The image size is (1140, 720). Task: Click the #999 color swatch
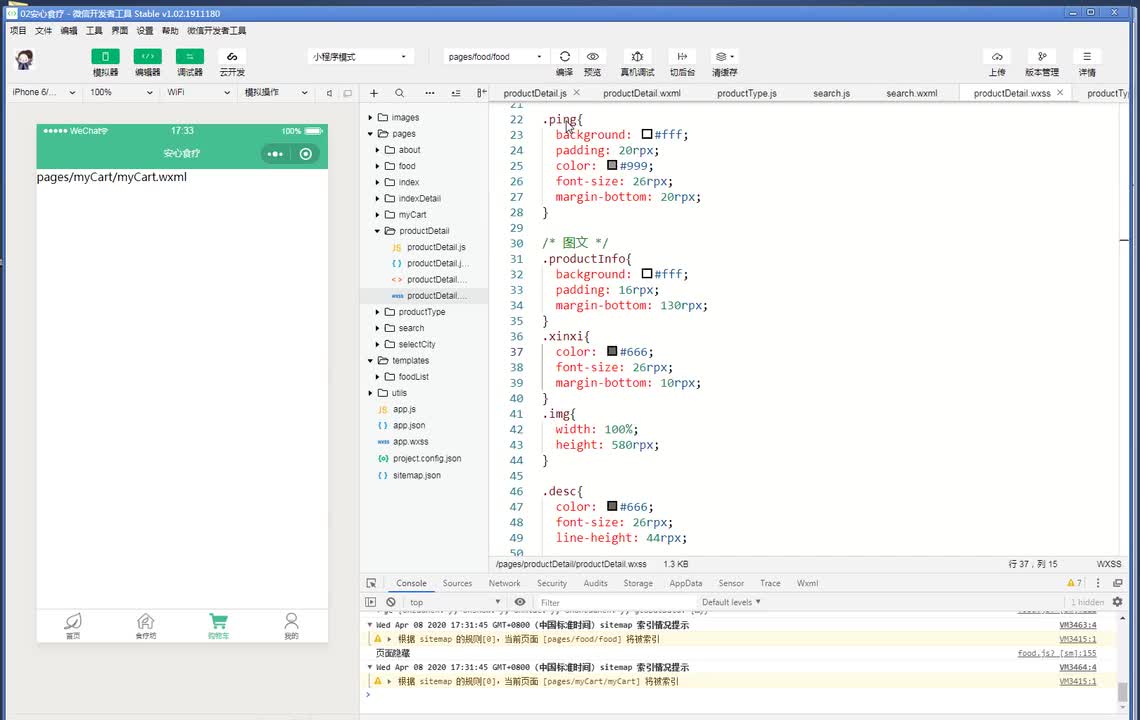[x=612, y=165]
